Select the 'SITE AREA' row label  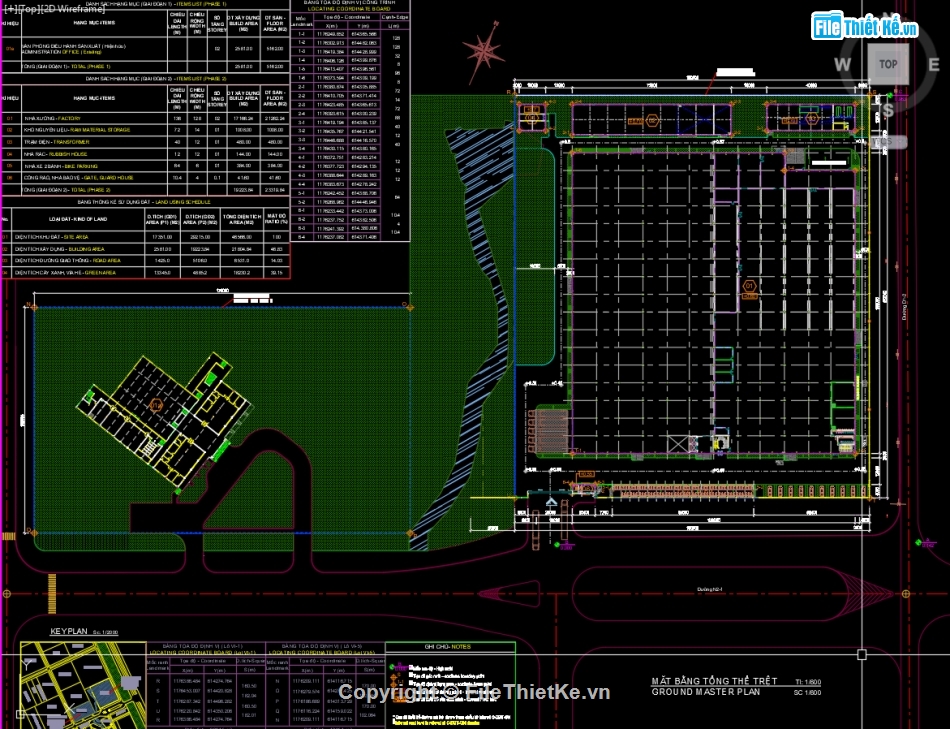[76, 237]
